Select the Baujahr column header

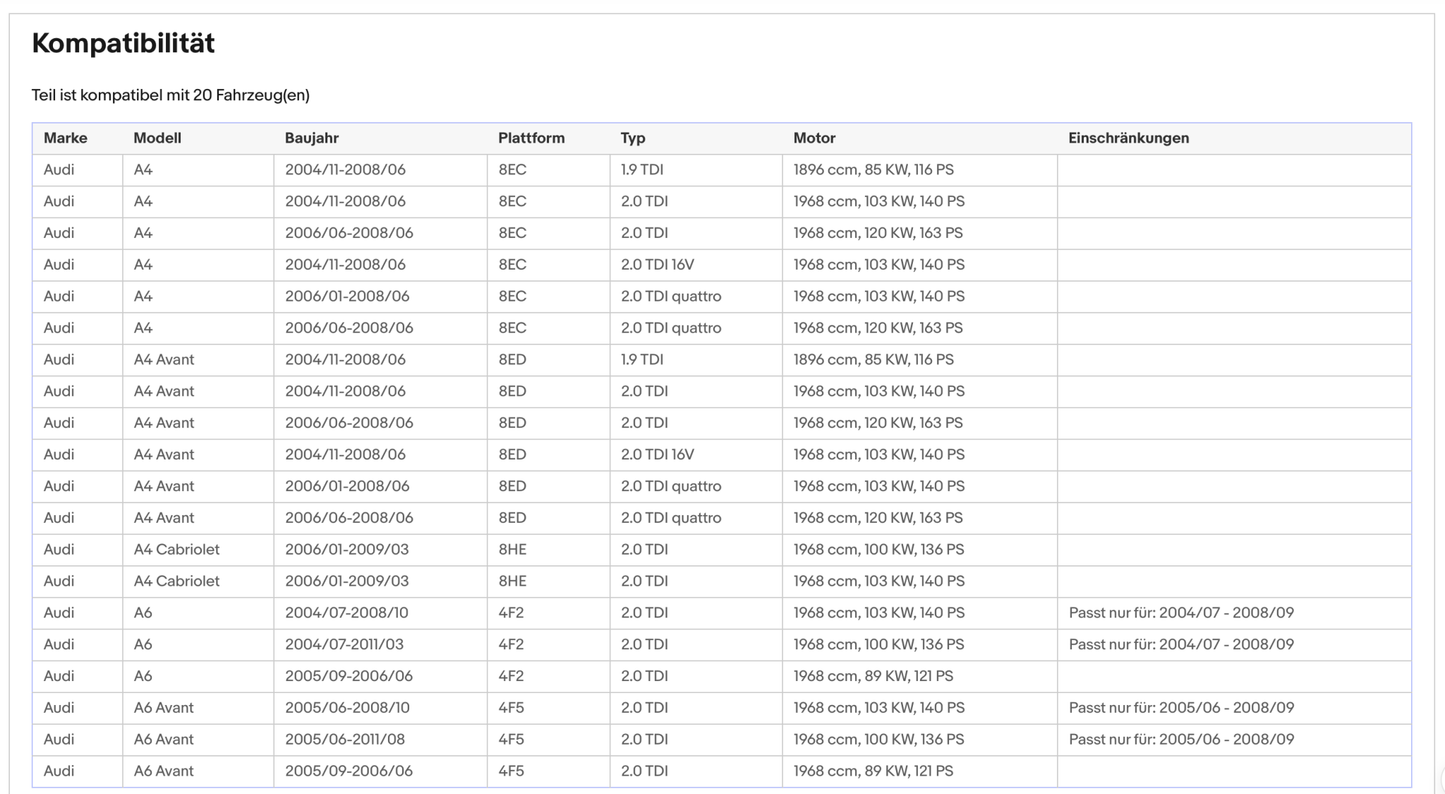[x=311, y=138]
